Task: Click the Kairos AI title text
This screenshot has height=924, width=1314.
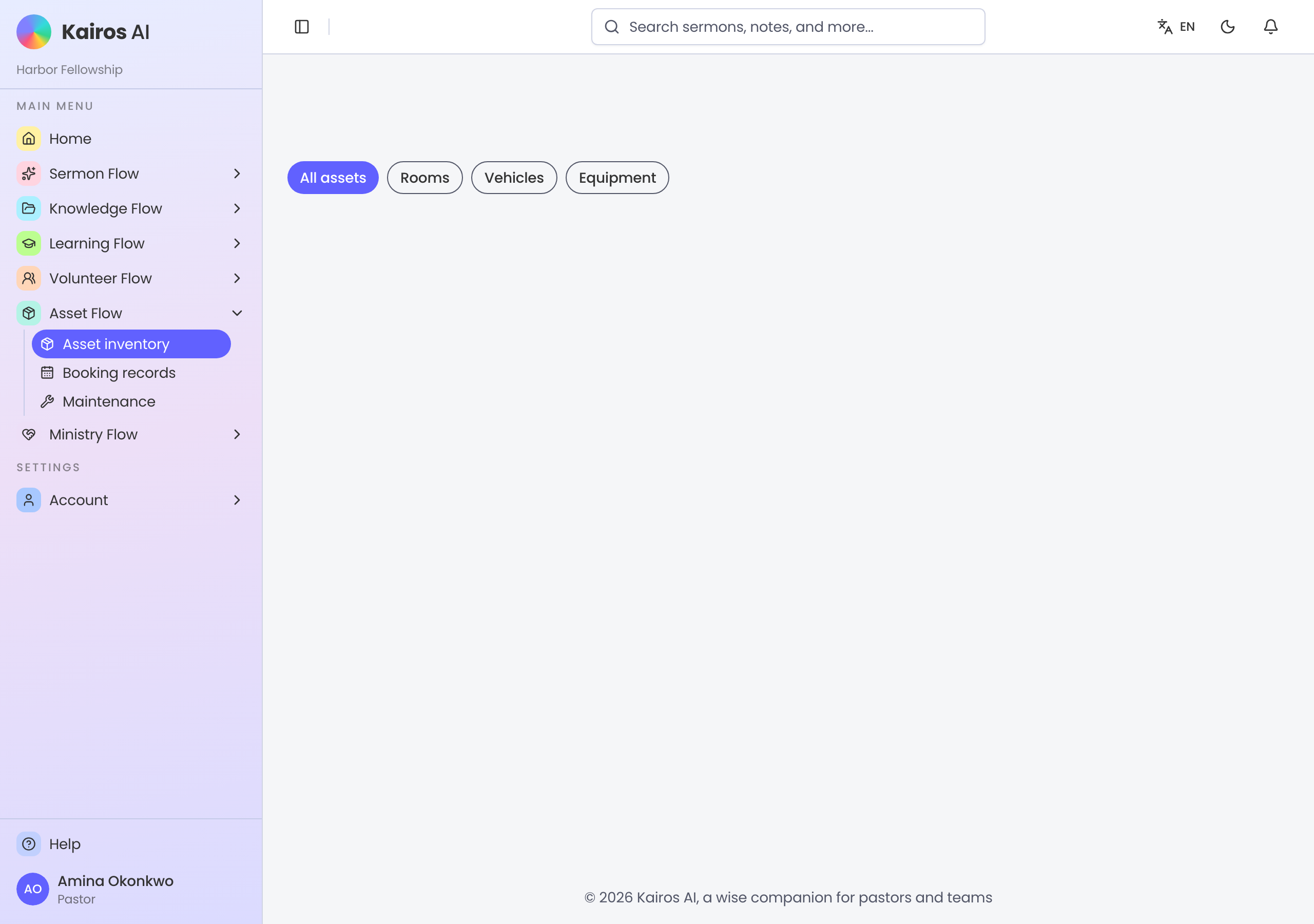Action: point(105,32)
